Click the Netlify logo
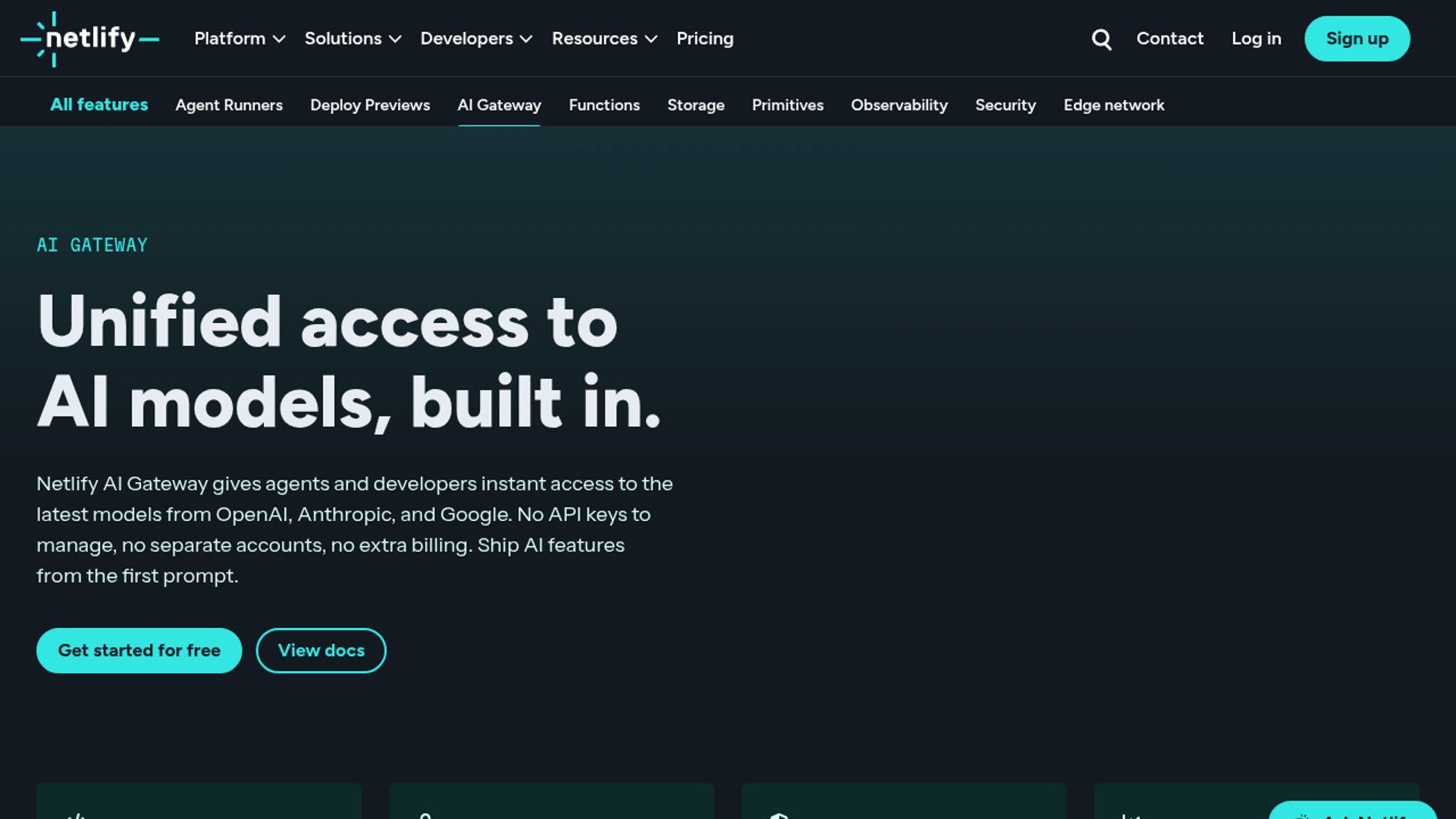The height and width of the screenshot is (819, 1456). click(x=89, y=39)
